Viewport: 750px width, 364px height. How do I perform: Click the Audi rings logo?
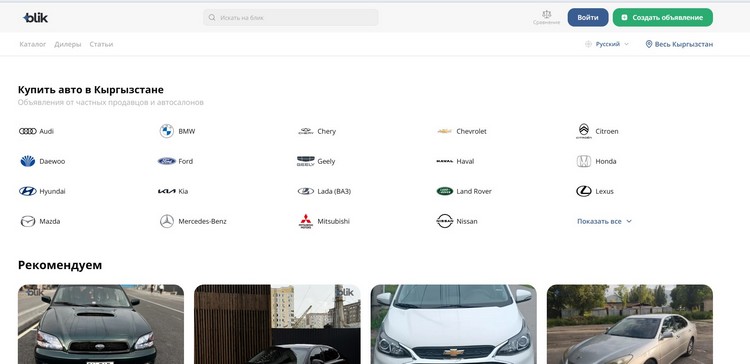pyautogui.click(x=28, y=131)
